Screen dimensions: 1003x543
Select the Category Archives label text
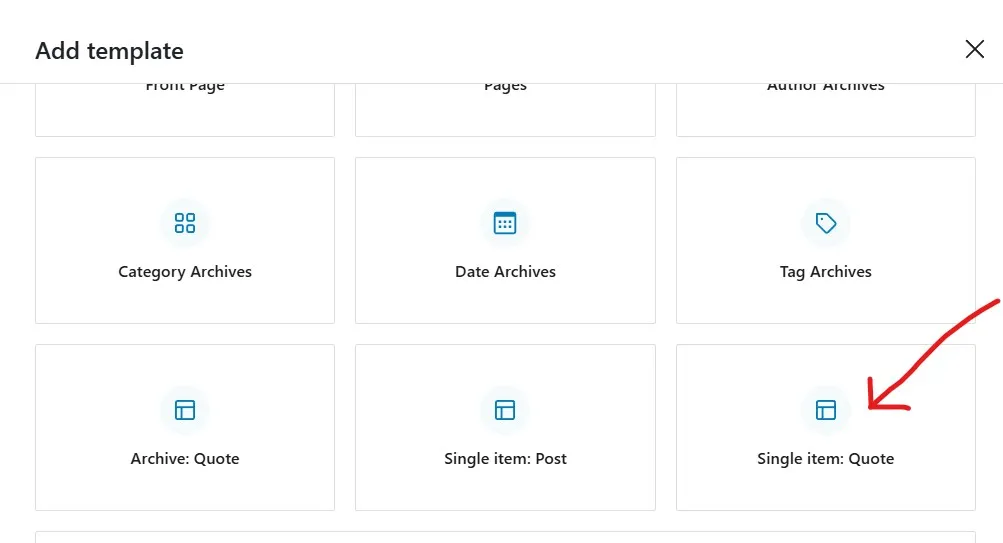coord(185,272)
